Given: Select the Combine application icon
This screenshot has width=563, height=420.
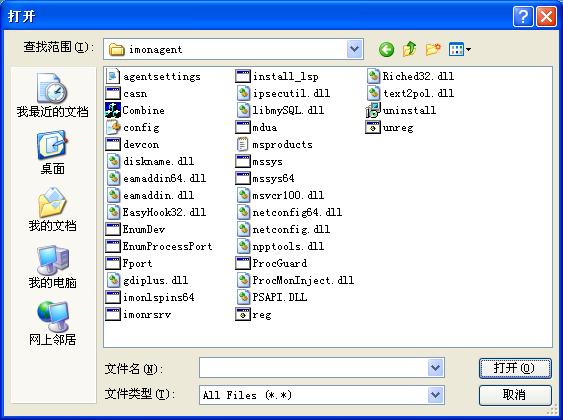Looking at the screenshot, I should tap(113, 110).
